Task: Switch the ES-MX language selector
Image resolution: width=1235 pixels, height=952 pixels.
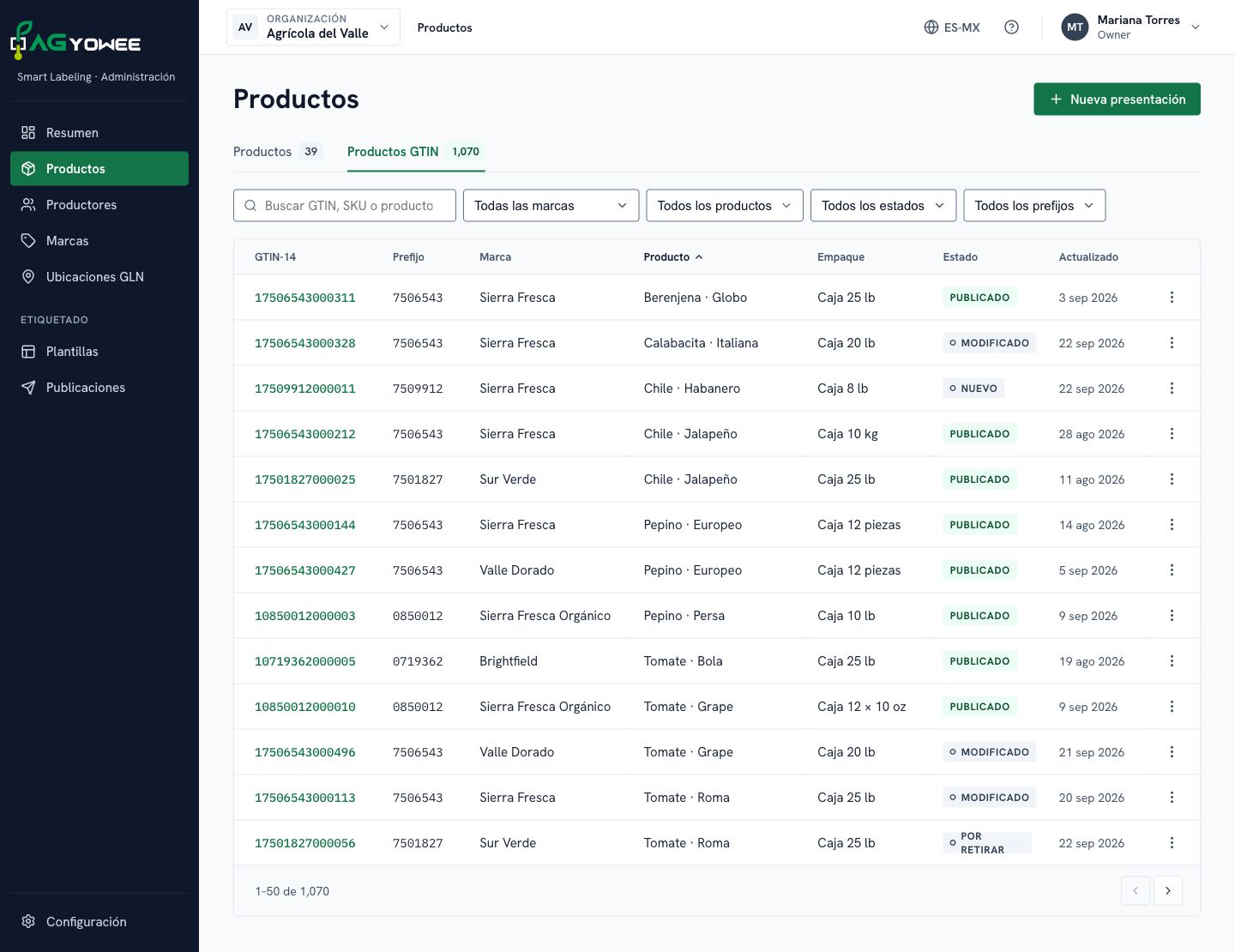Action: pyautogui.click(x=952, y=27)
